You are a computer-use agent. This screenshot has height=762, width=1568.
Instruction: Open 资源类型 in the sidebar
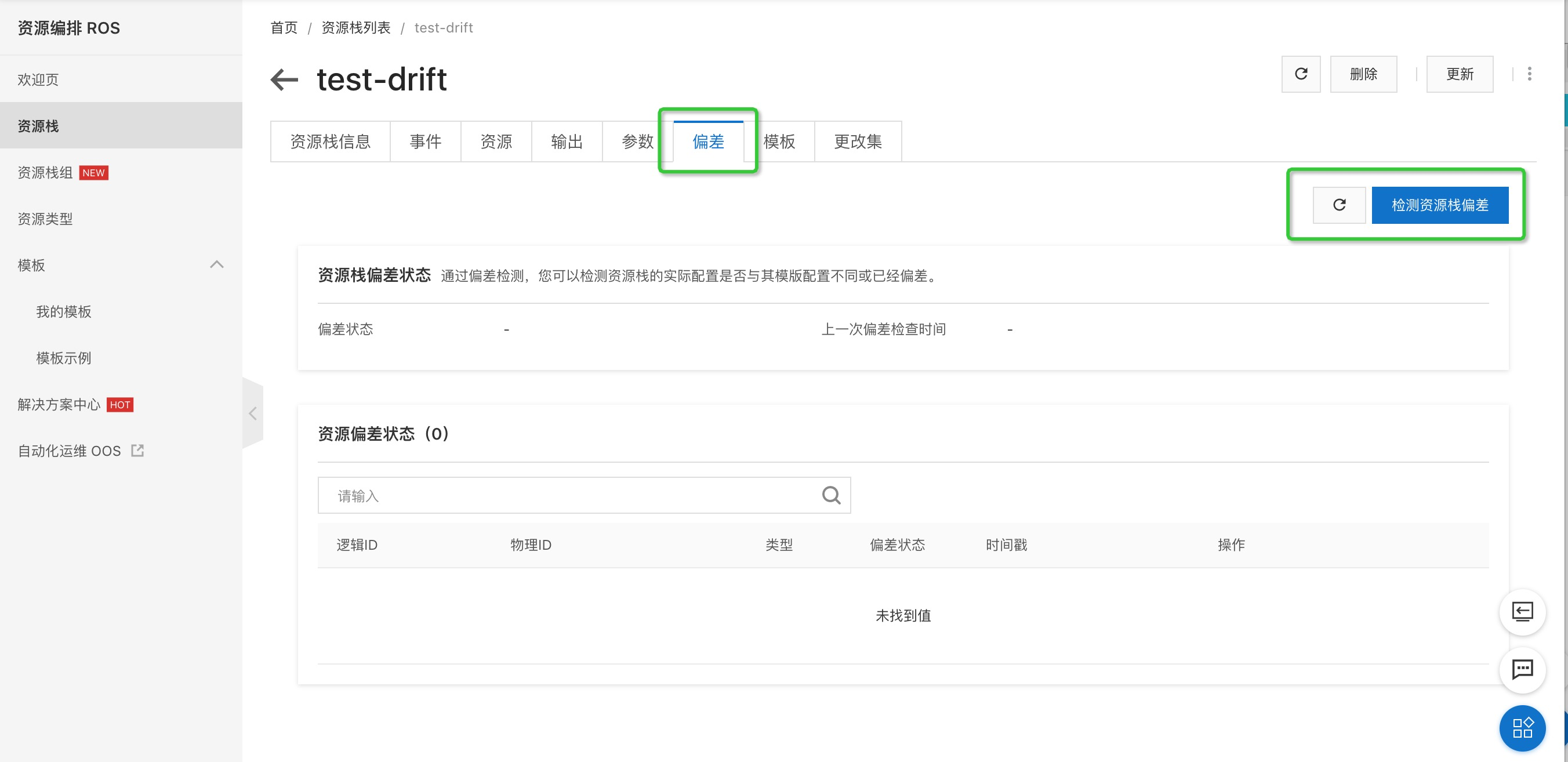click(121, 219)
